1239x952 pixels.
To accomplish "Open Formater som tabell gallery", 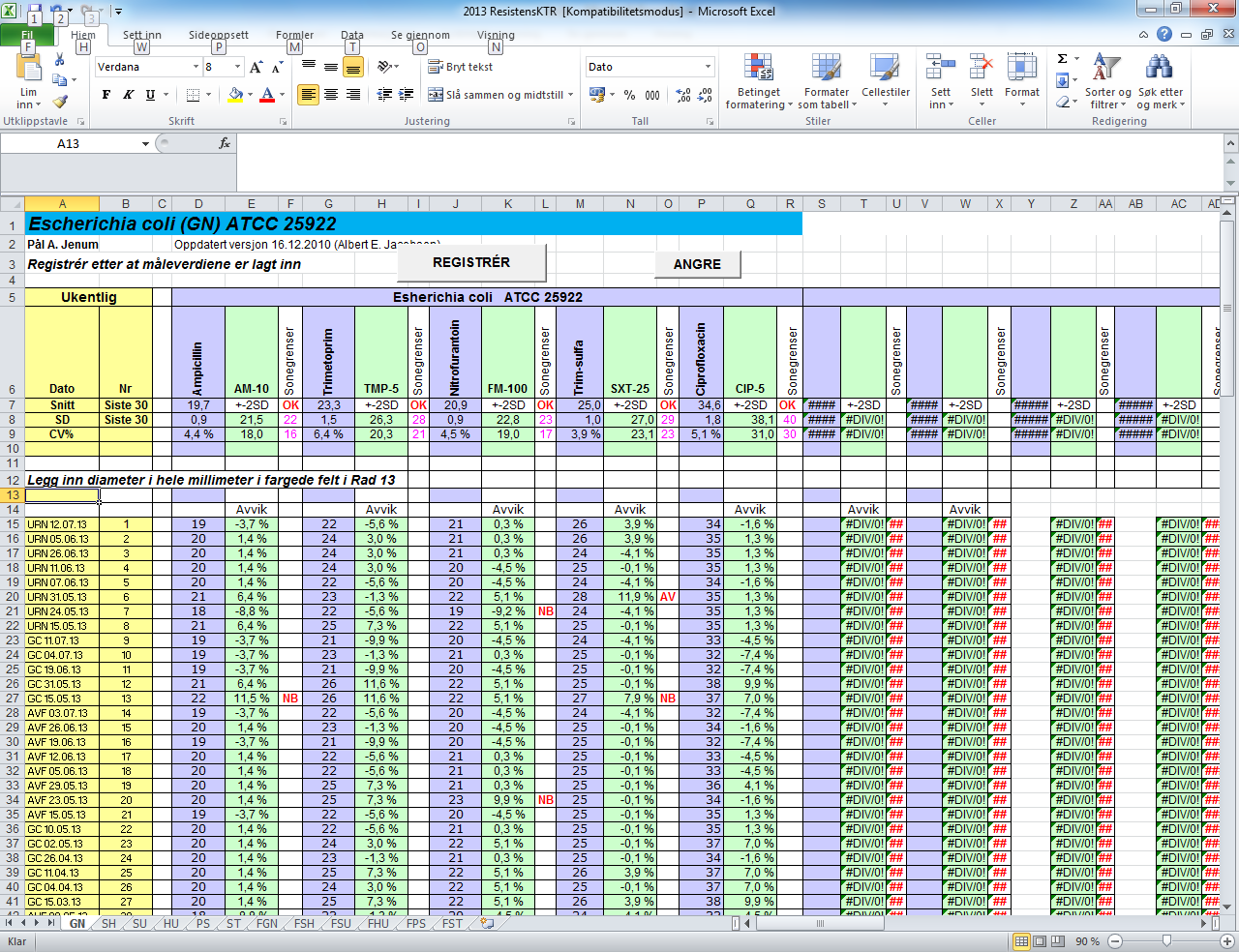I will (827, 81).
